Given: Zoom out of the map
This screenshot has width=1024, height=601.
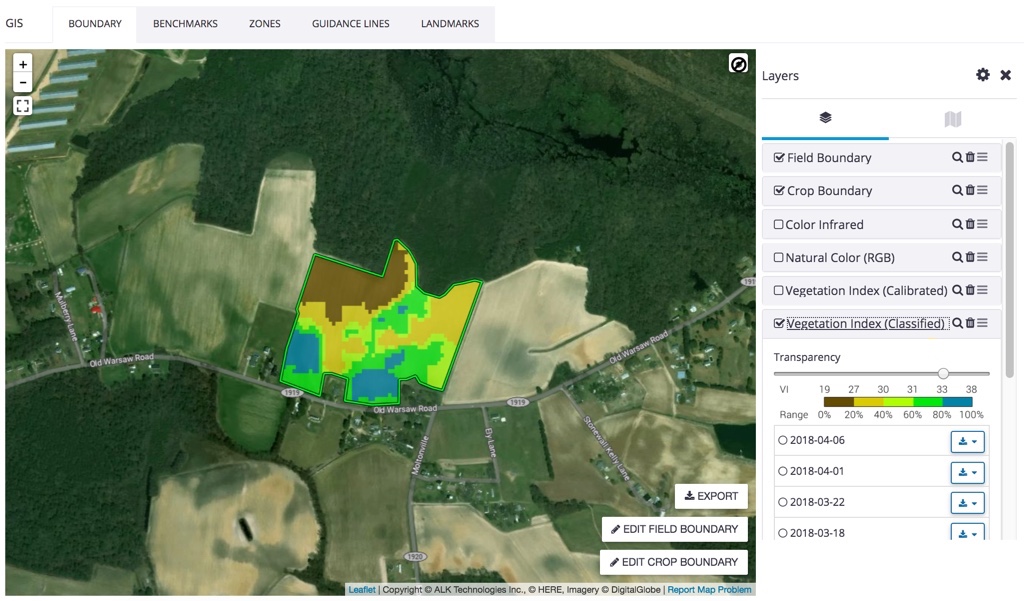Looking at the screenshot, I should 23,83.
